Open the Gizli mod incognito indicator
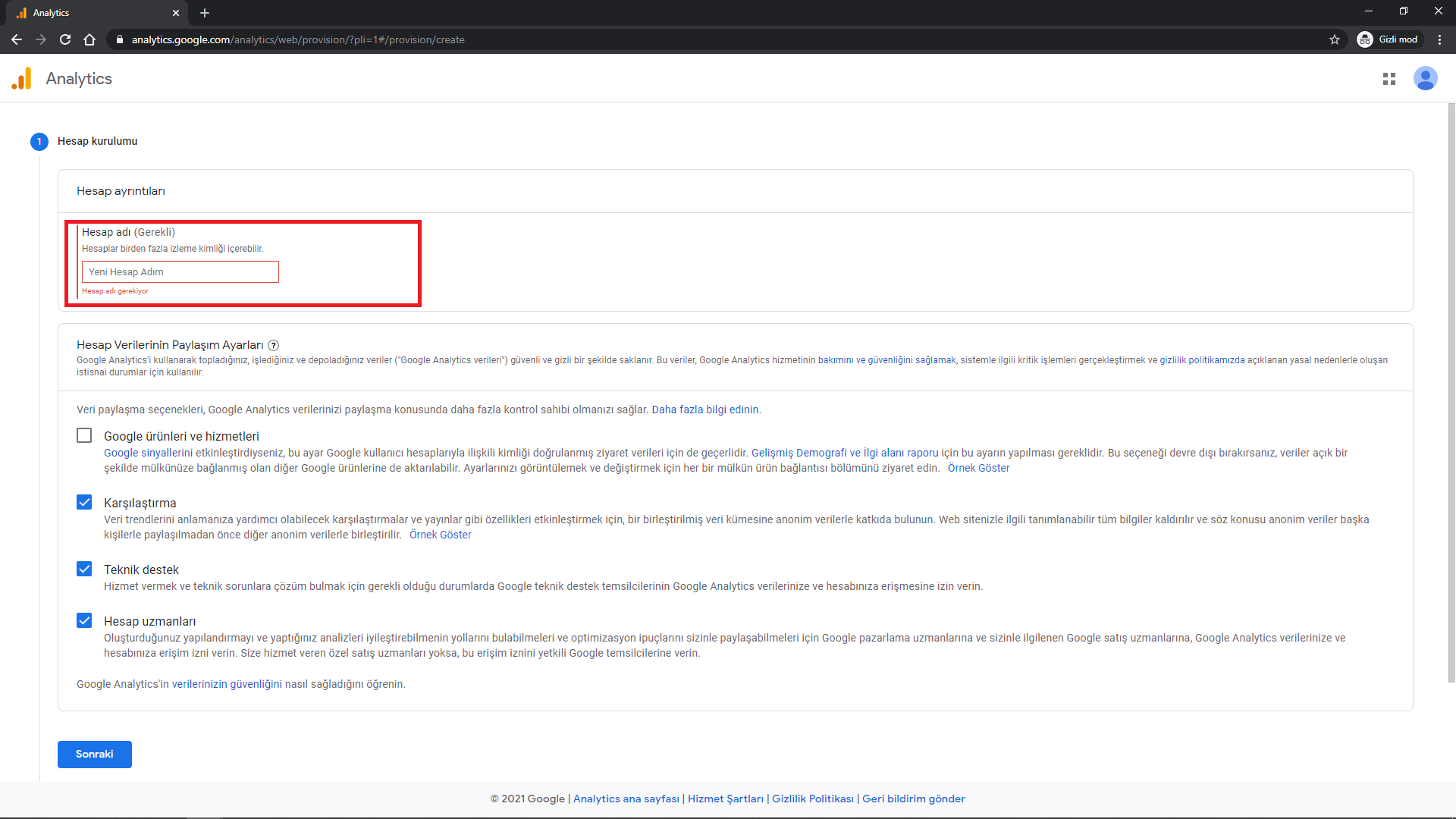 click(x=1388, y=39)
